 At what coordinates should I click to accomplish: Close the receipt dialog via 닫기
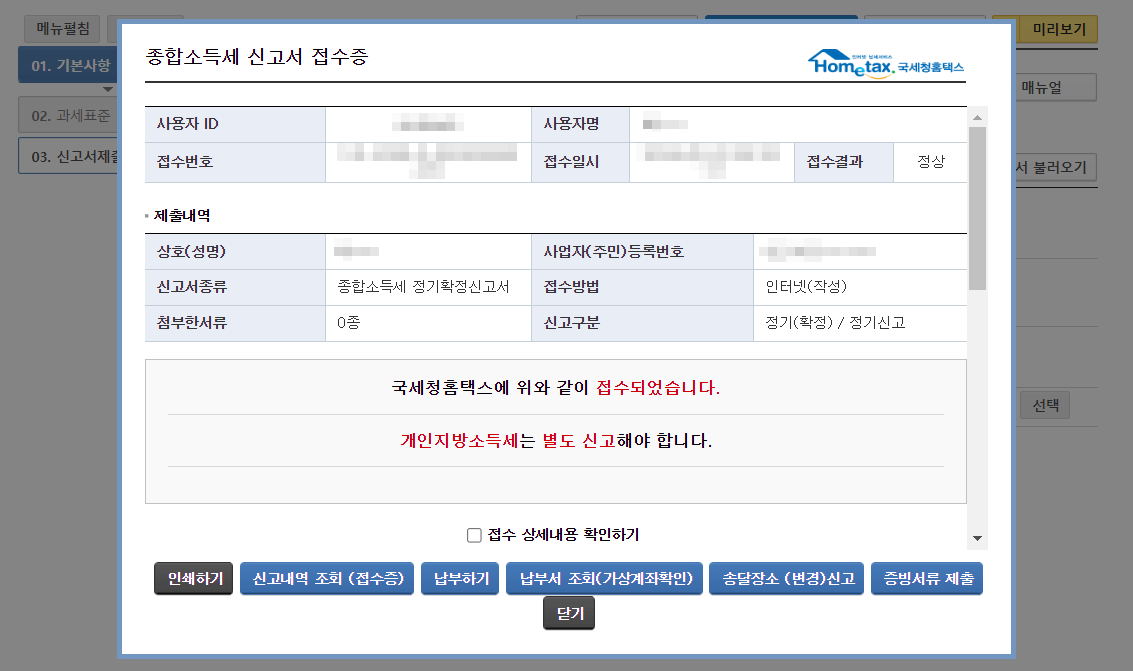click(568, 613)
